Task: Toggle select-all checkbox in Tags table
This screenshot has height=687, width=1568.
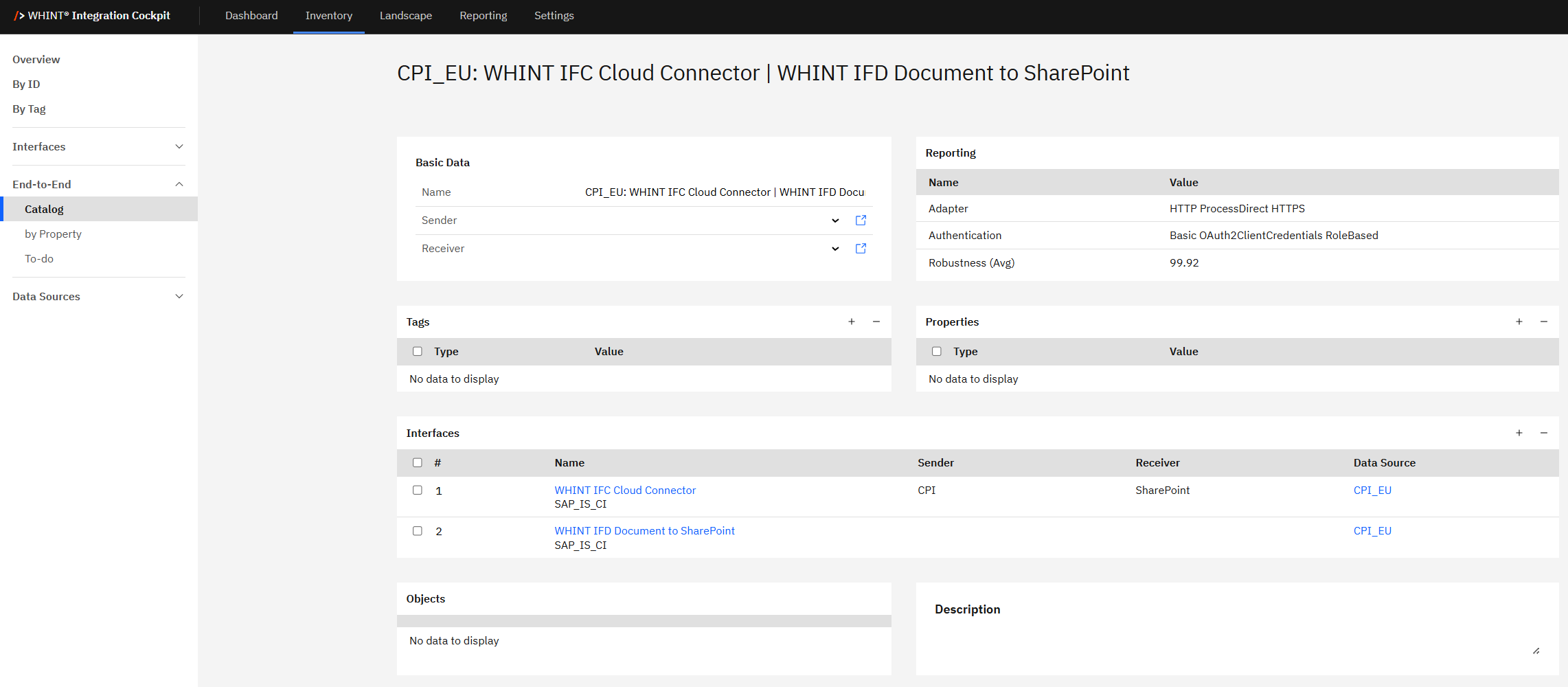Action: click(418, 351)
